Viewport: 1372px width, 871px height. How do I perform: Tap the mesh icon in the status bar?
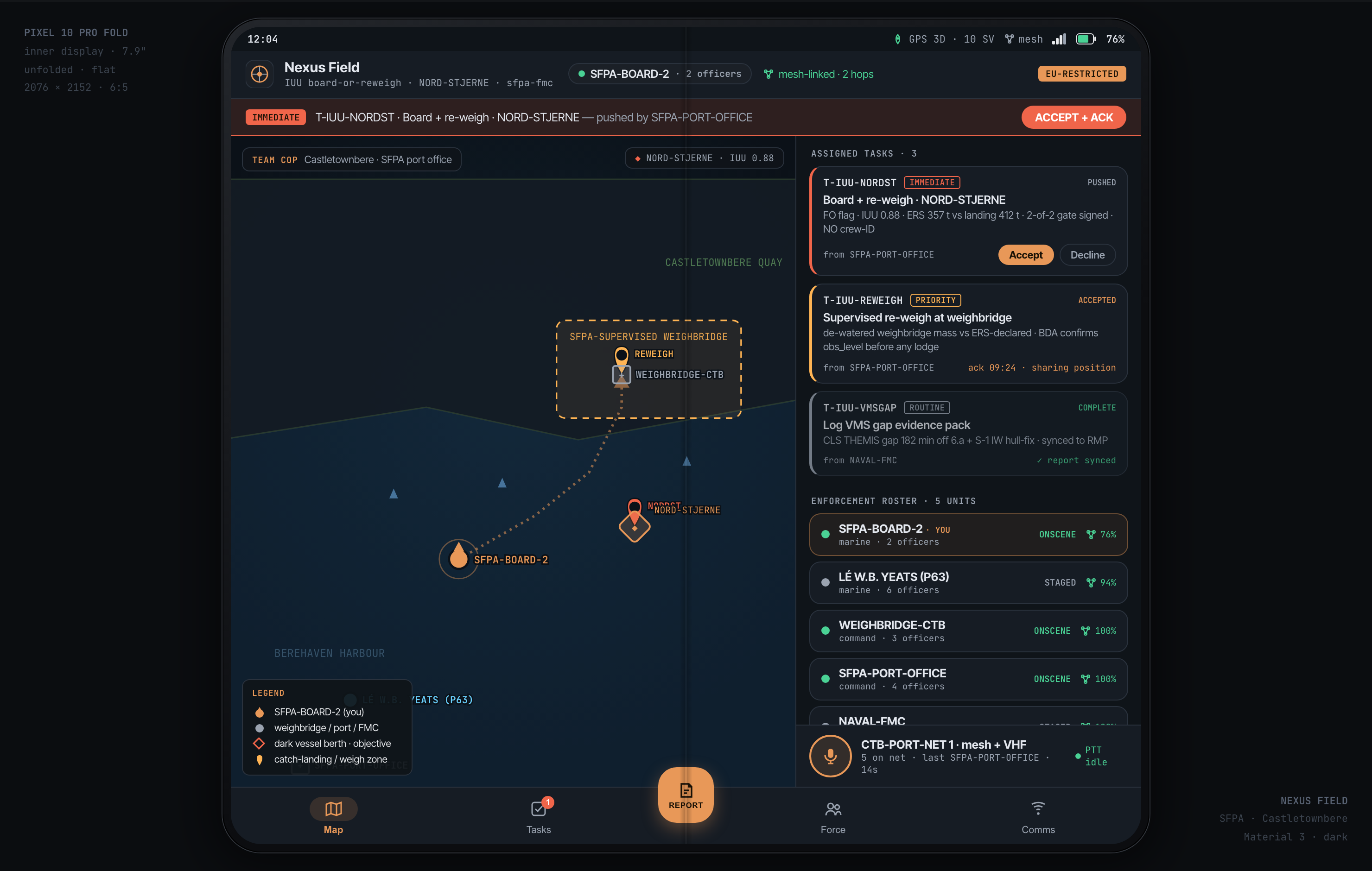pos(1009,39)
